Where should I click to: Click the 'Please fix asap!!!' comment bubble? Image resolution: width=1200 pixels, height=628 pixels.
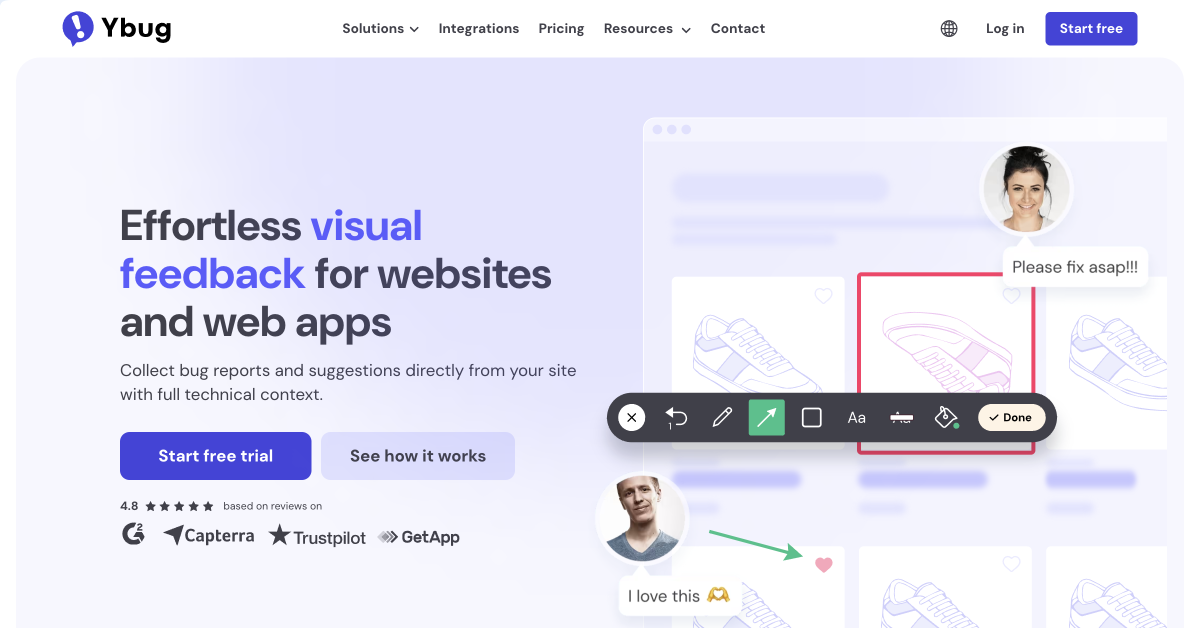(1074, 267)
